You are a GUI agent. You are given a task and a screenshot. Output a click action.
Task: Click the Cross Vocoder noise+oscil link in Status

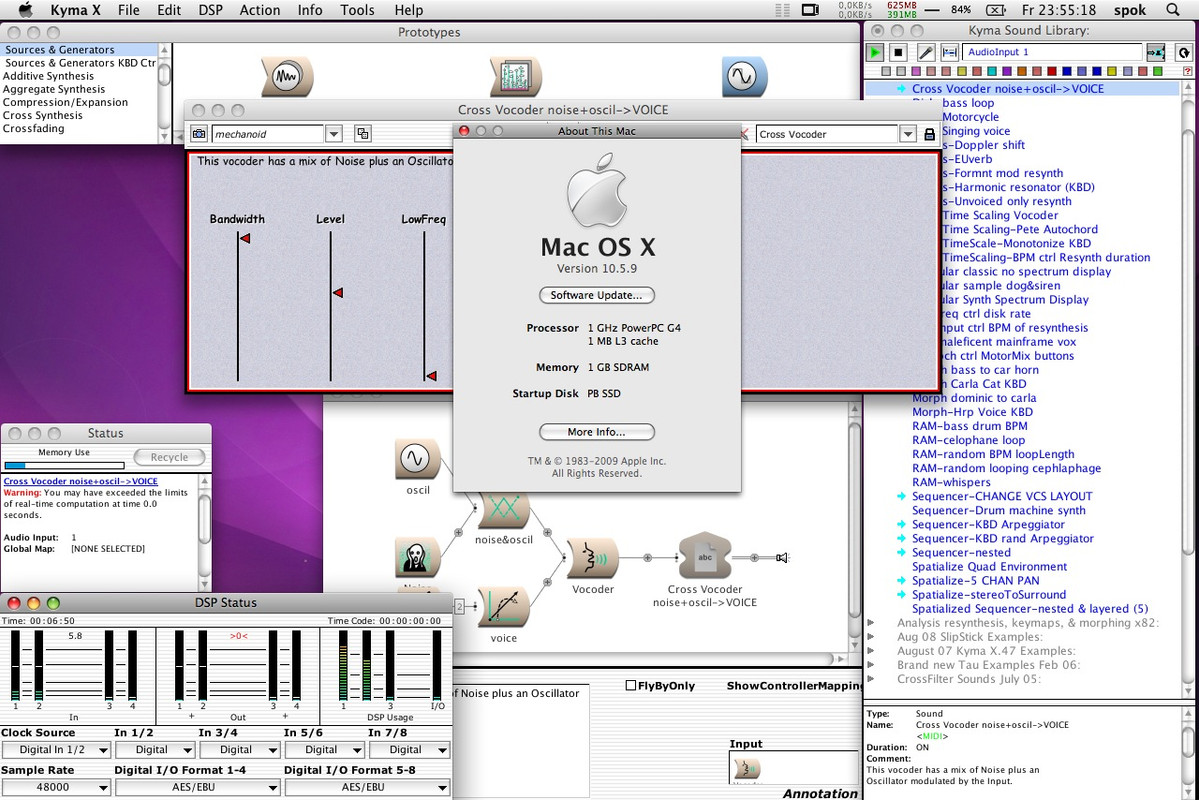(80, 481)
